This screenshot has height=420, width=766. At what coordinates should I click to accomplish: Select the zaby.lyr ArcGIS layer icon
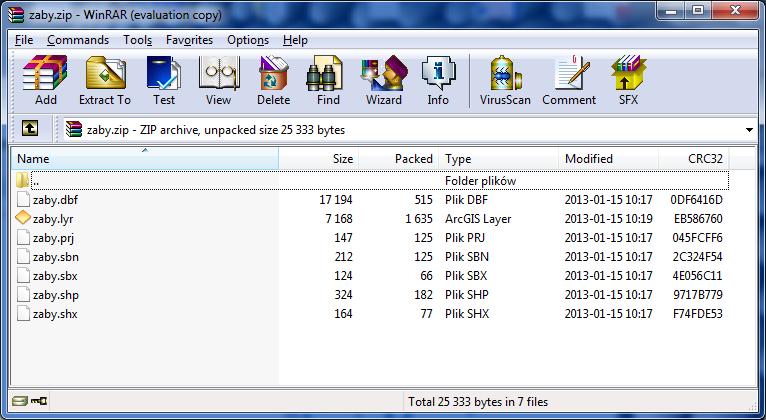23,218
